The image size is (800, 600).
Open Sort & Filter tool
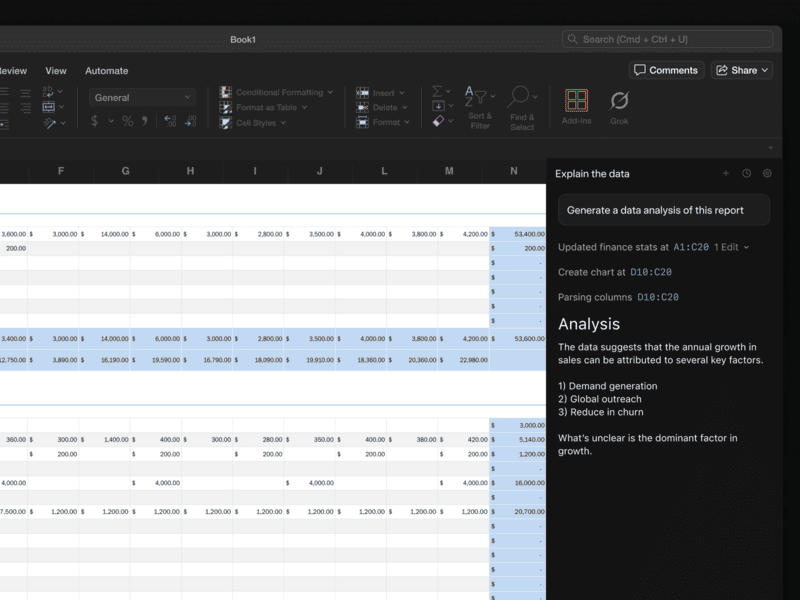pos(480,108)
